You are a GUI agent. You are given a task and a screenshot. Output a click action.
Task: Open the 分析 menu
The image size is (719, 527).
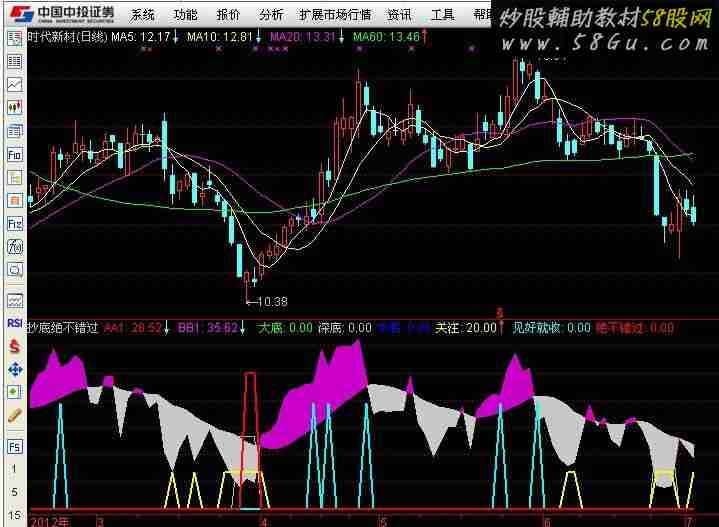click(x=271, y=14)
